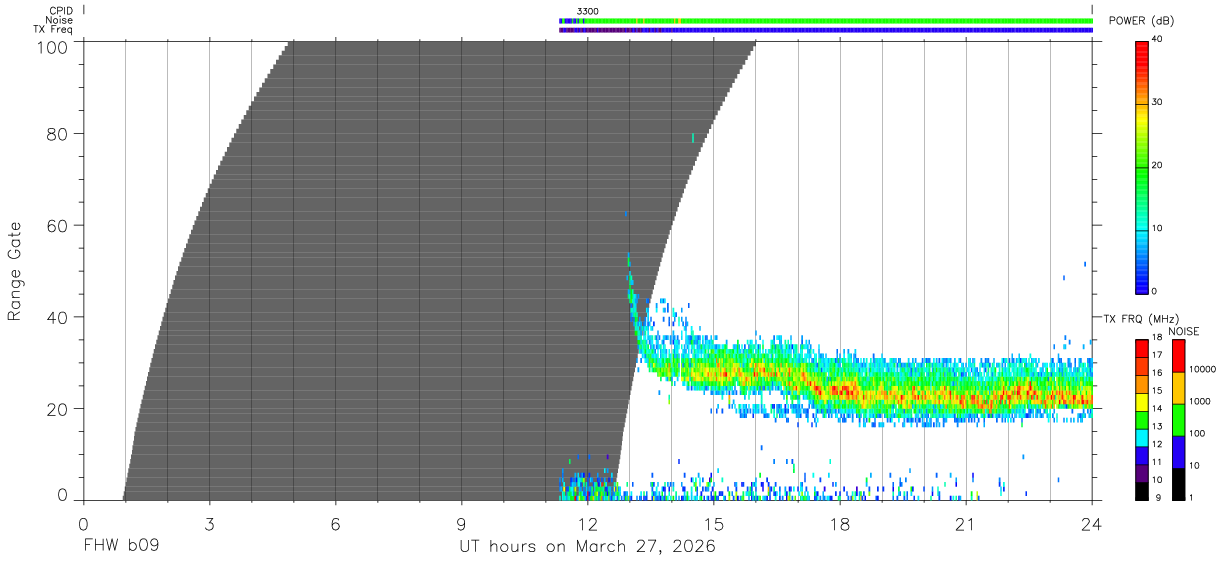This screenshot has height=567, width=1228.
Task: Click the UT hour tick label '24'
Action: coord(1092,524)
